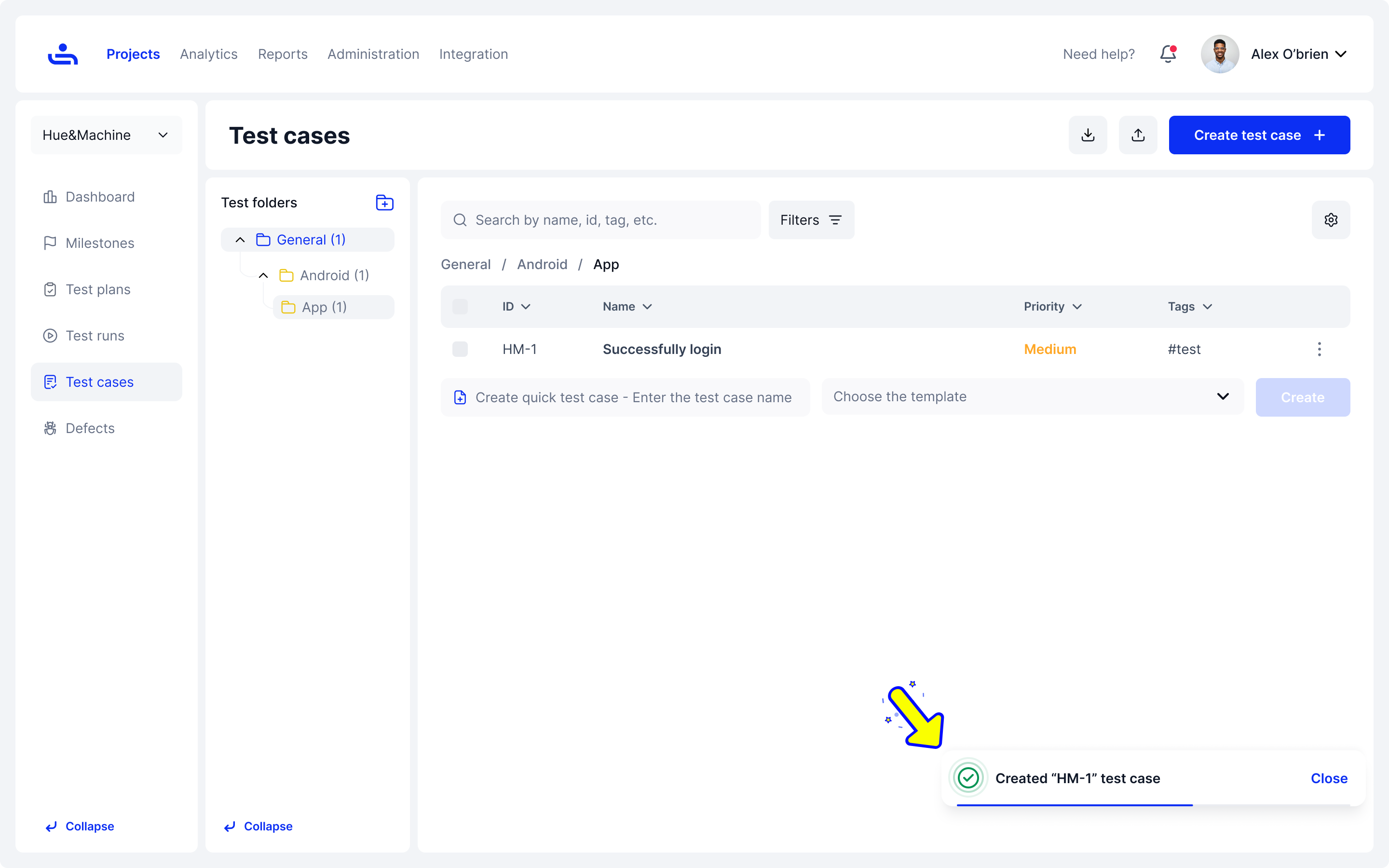The image size is (1389, 868).
Task: Toggle the select-all header checkbox
Action: click(x=460, y=307)
